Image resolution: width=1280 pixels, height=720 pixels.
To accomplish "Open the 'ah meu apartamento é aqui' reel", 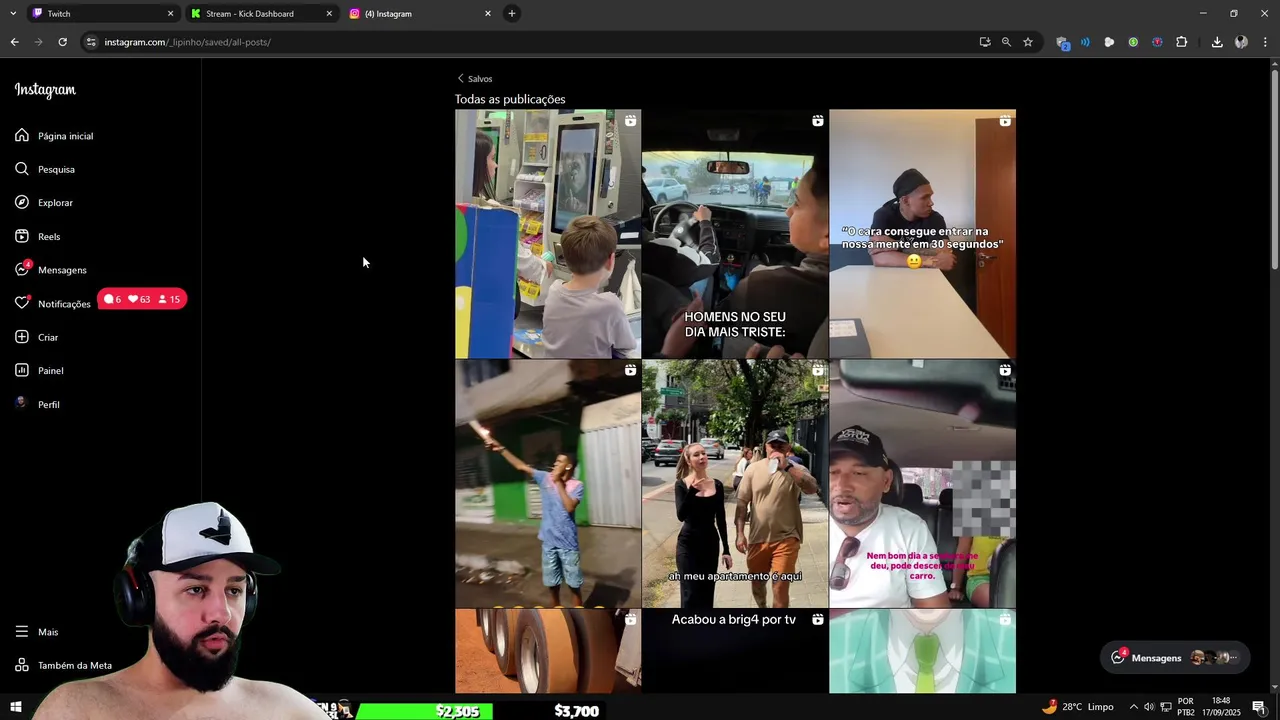I will point(735,484).
